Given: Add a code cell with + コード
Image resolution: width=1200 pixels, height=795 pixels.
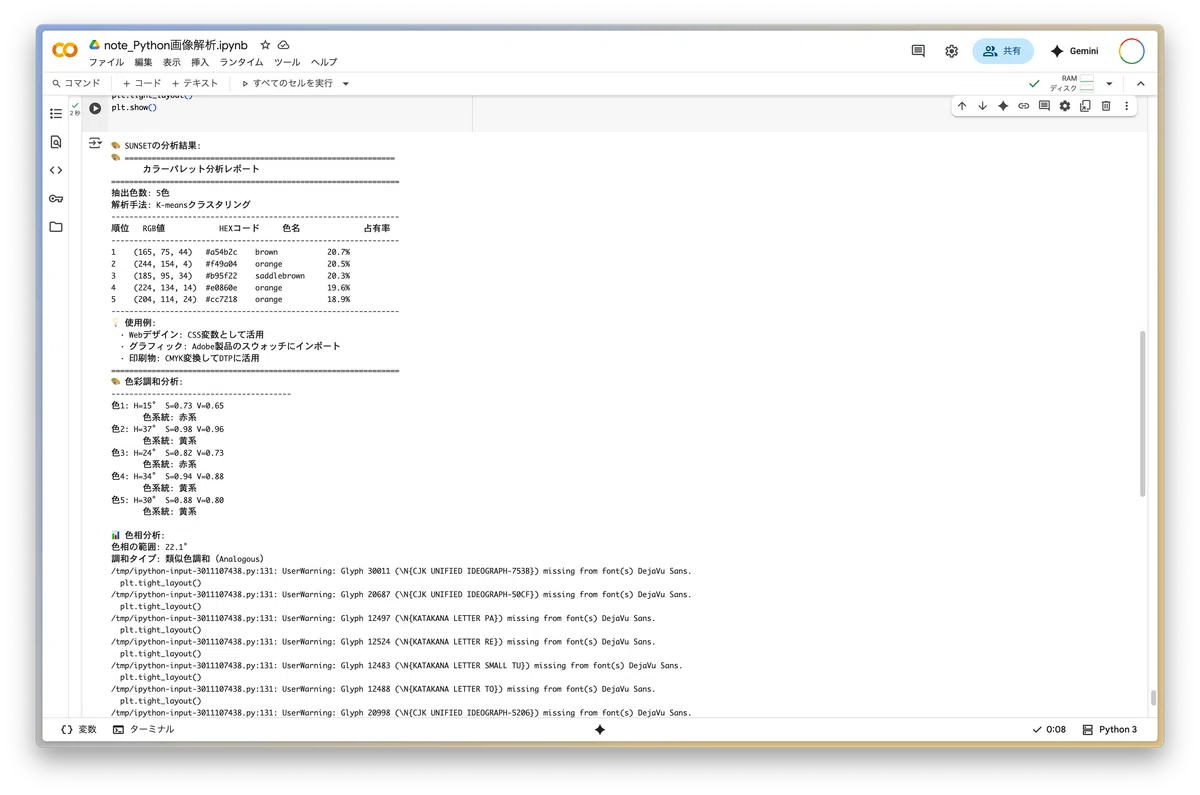Looking at the screenshot, I should [x=142, y=83].
